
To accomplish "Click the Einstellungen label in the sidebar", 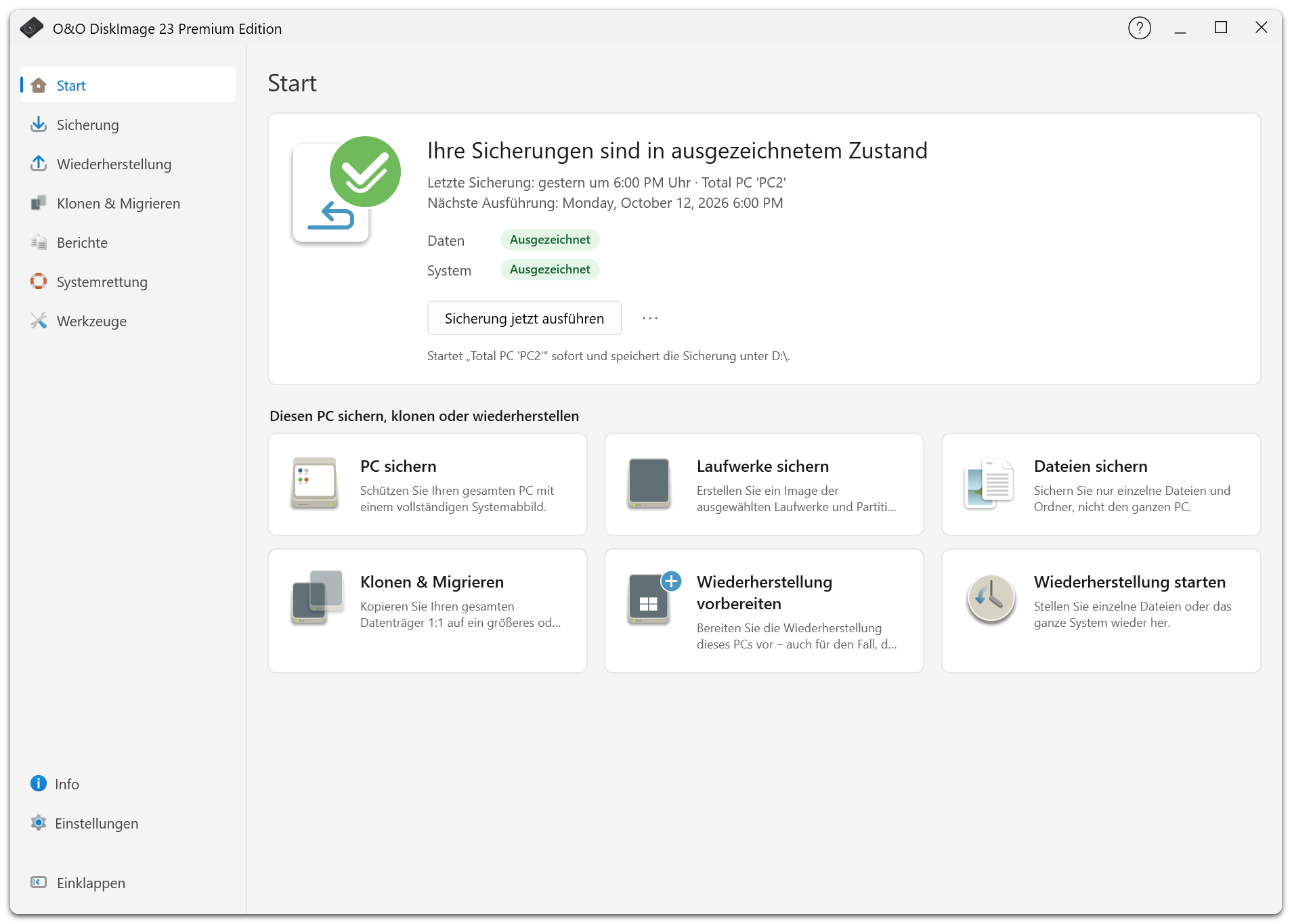I will [97, 824].
